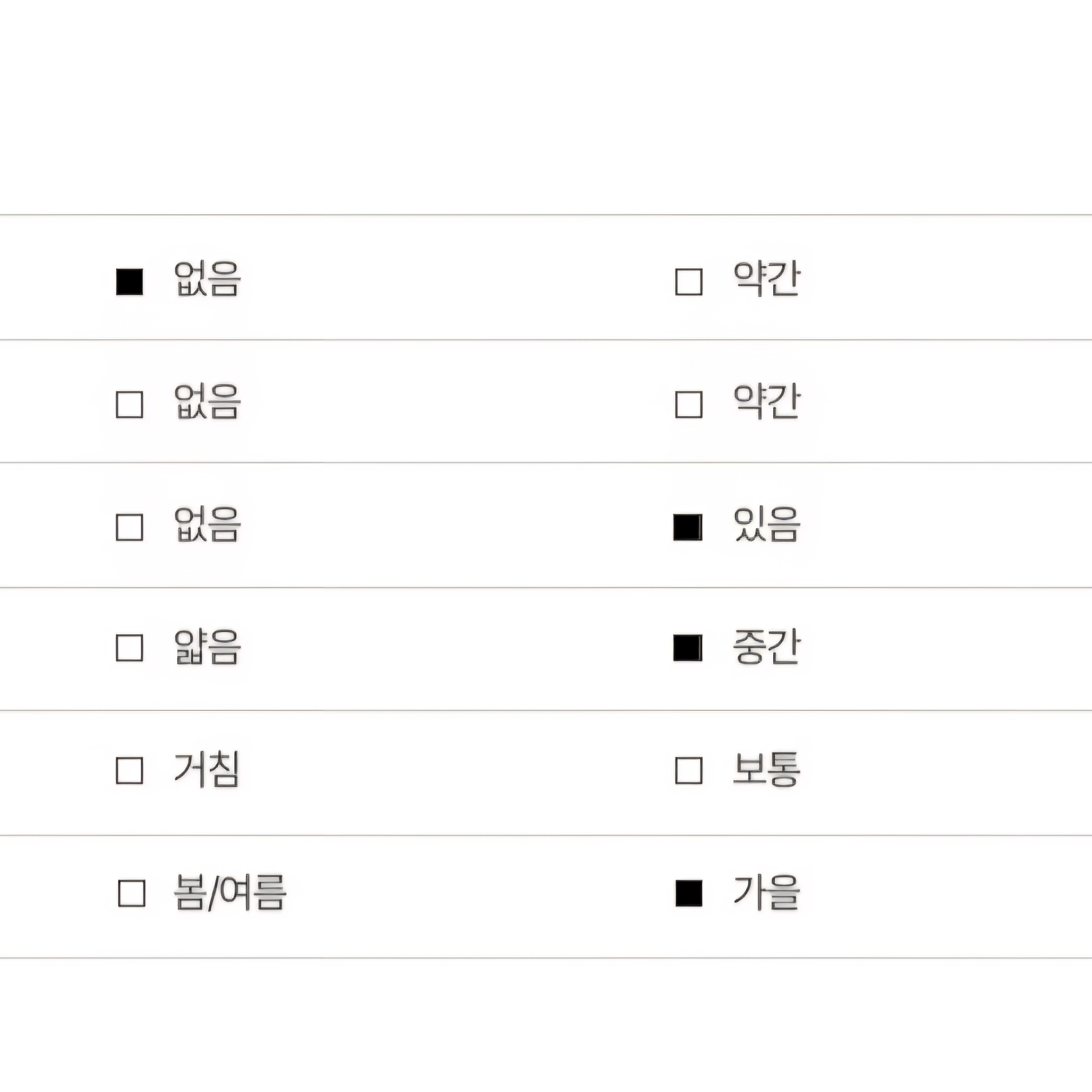
Task: Tick the empty 얇음 checkbox square
Action: (x=129, y=647)
